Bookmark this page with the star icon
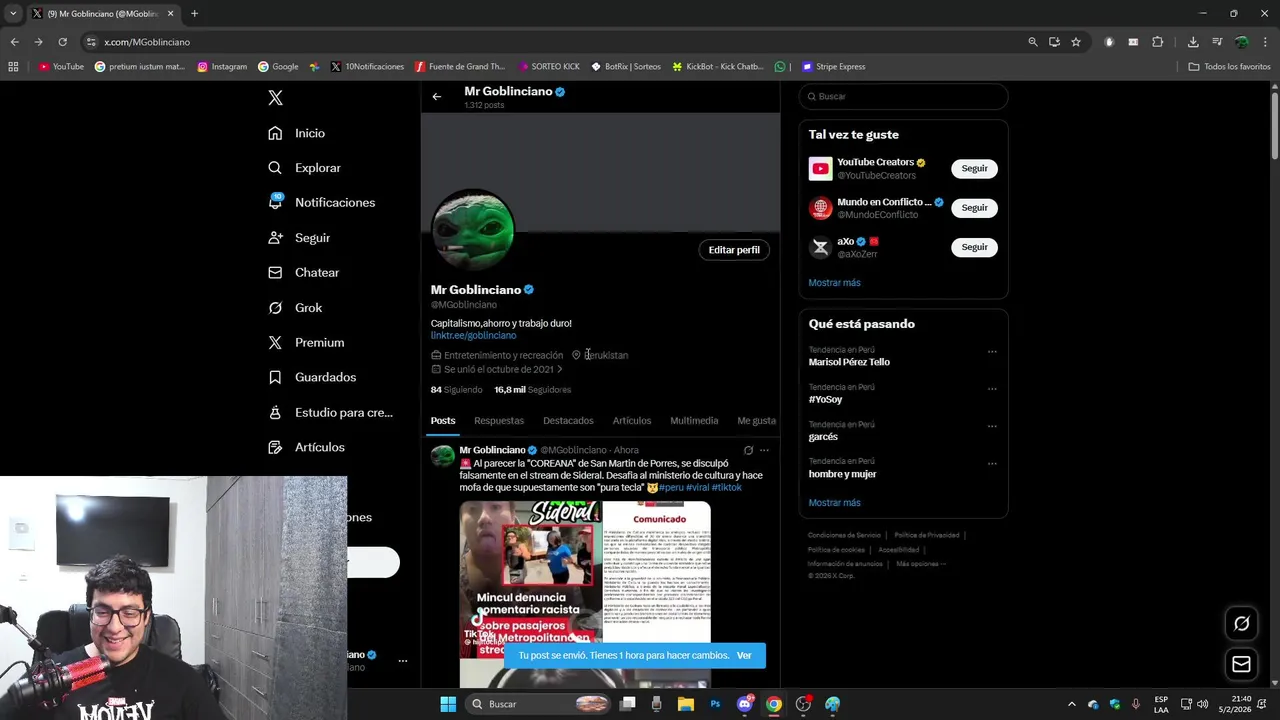The height and width of the screenshot is (720, 1280). [1076, 42]
